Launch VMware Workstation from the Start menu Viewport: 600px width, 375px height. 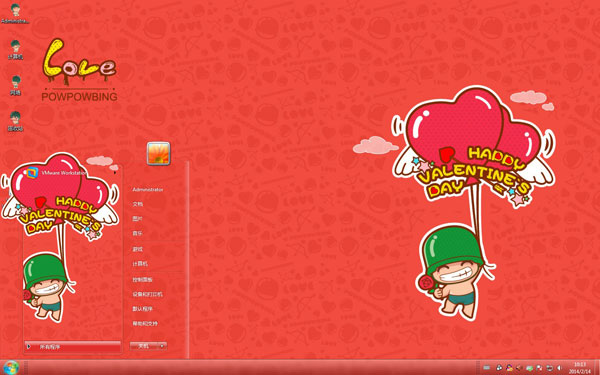click(57, 173)
